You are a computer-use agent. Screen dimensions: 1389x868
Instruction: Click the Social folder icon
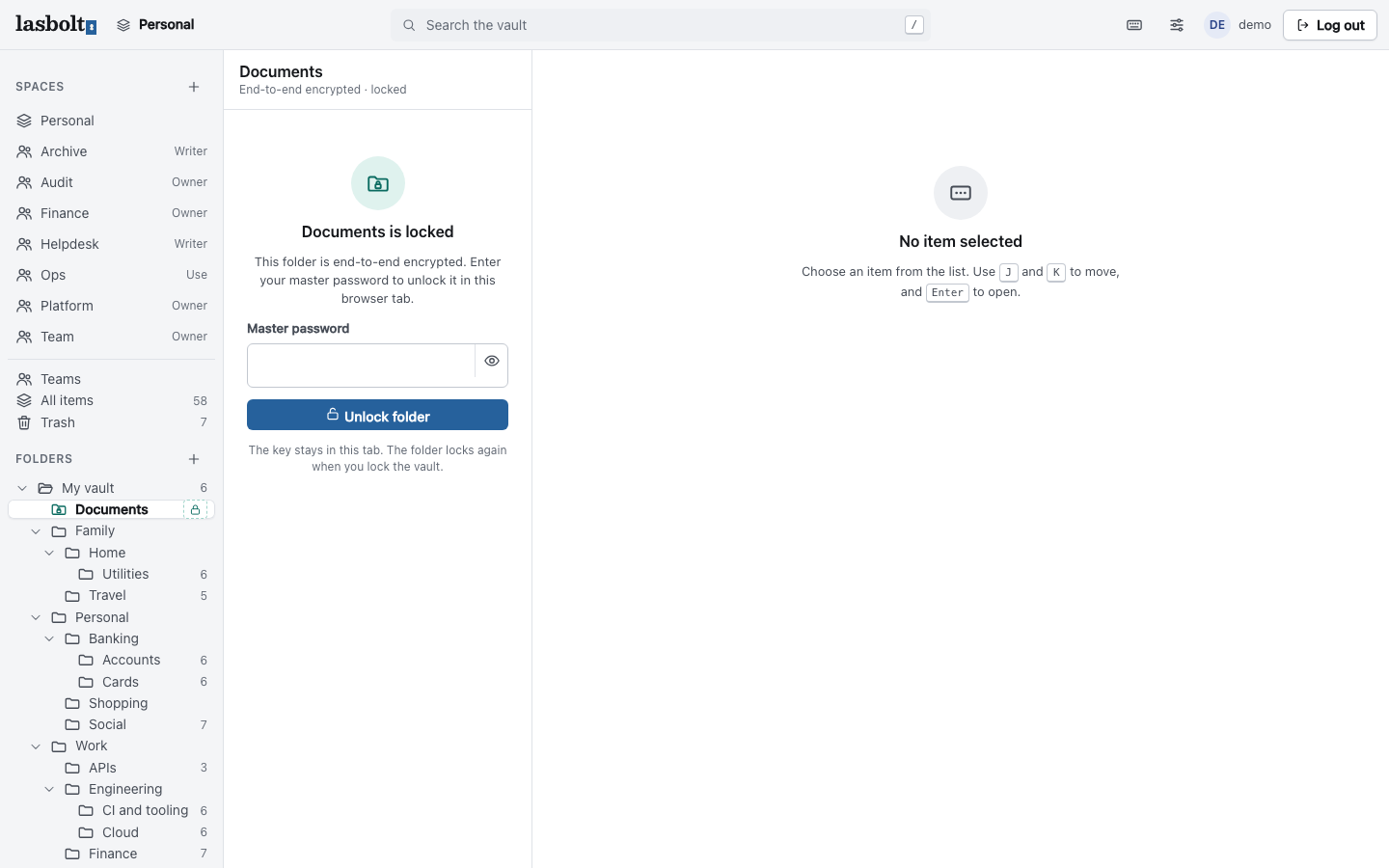[x=72, y=724]
